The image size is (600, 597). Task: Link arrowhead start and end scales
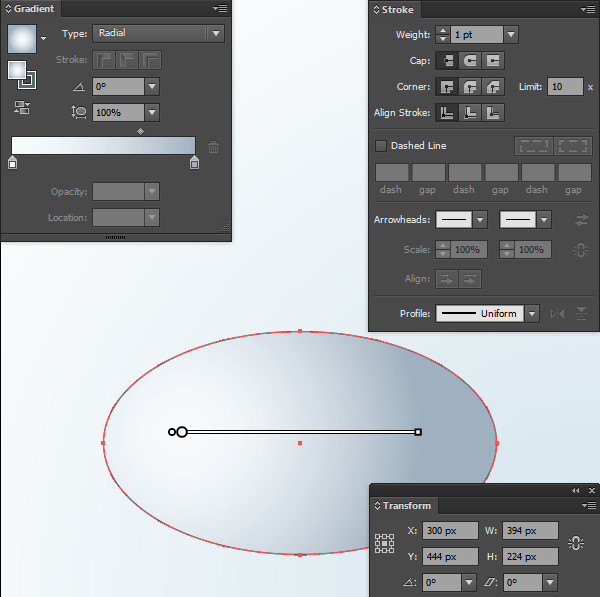coord(581,250)
